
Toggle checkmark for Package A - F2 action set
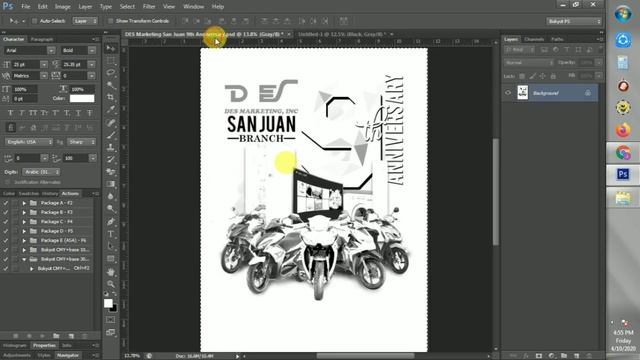(x=5, y=203)
